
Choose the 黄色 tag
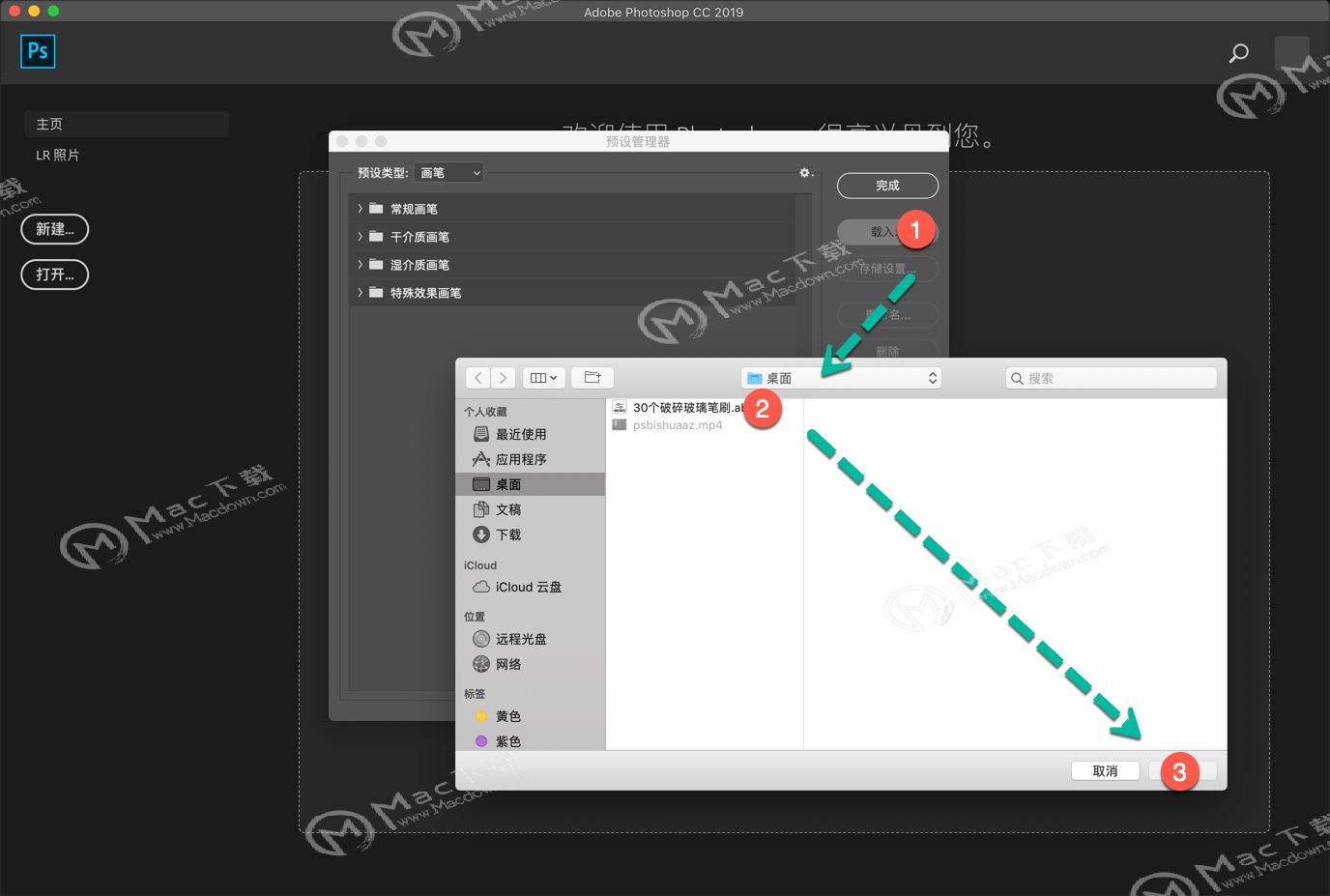pos(530,716)
